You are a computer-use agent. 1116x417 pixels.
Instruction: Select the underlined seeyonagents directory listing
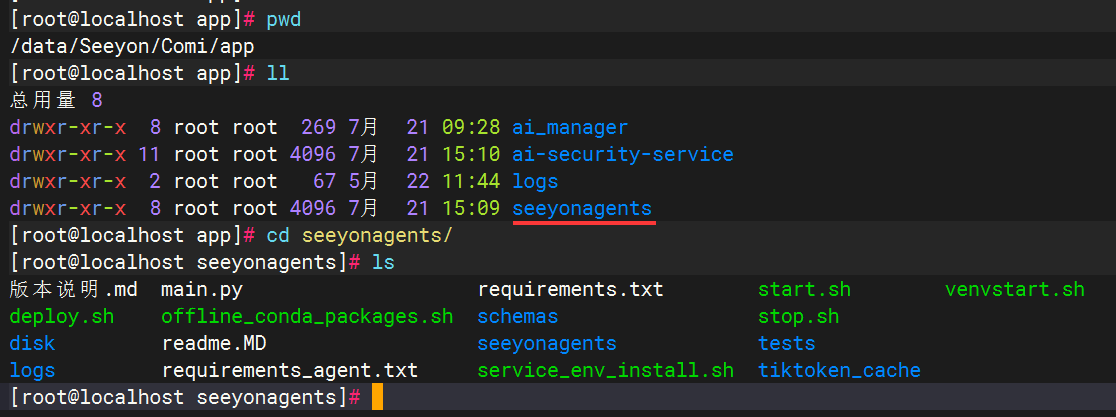coord(582,209)
